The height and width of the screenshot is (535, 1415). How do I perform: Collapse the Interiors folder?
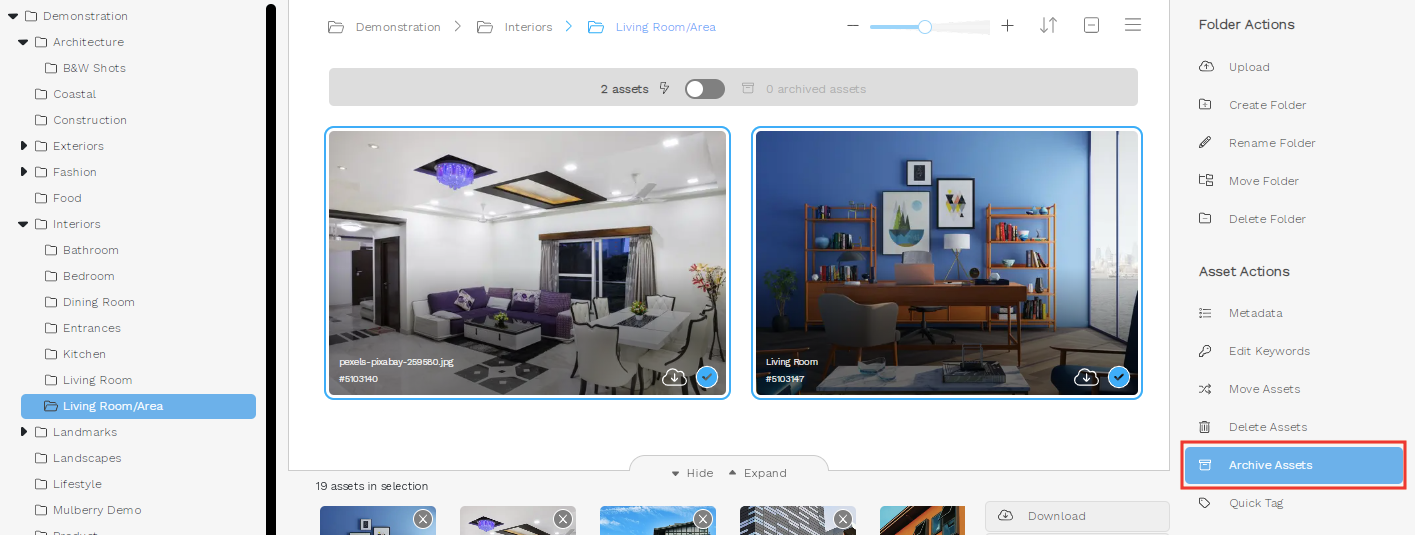point(24,224)
